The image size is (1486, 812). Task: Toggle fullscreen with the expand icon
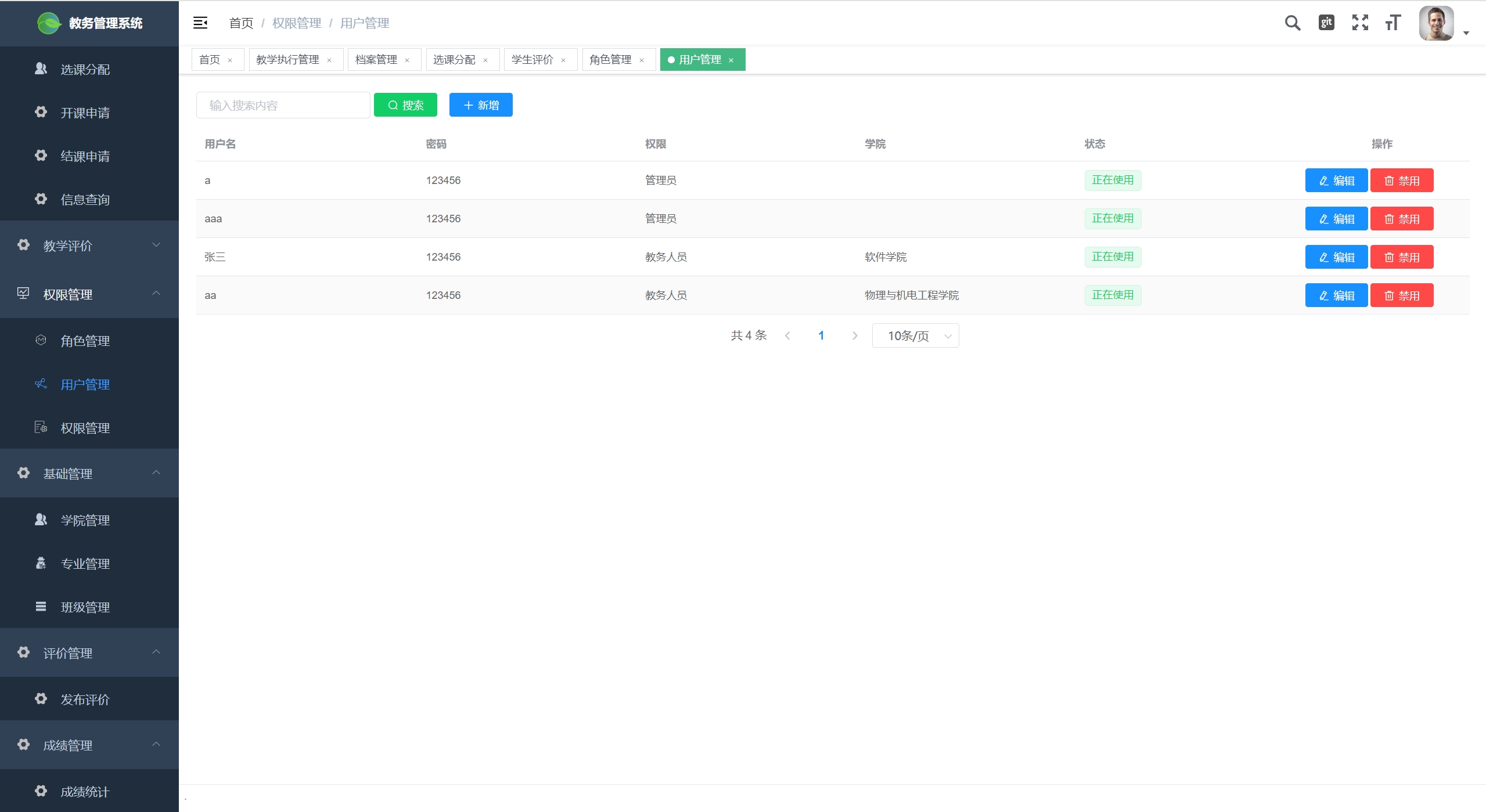[x=1360, y=23]
